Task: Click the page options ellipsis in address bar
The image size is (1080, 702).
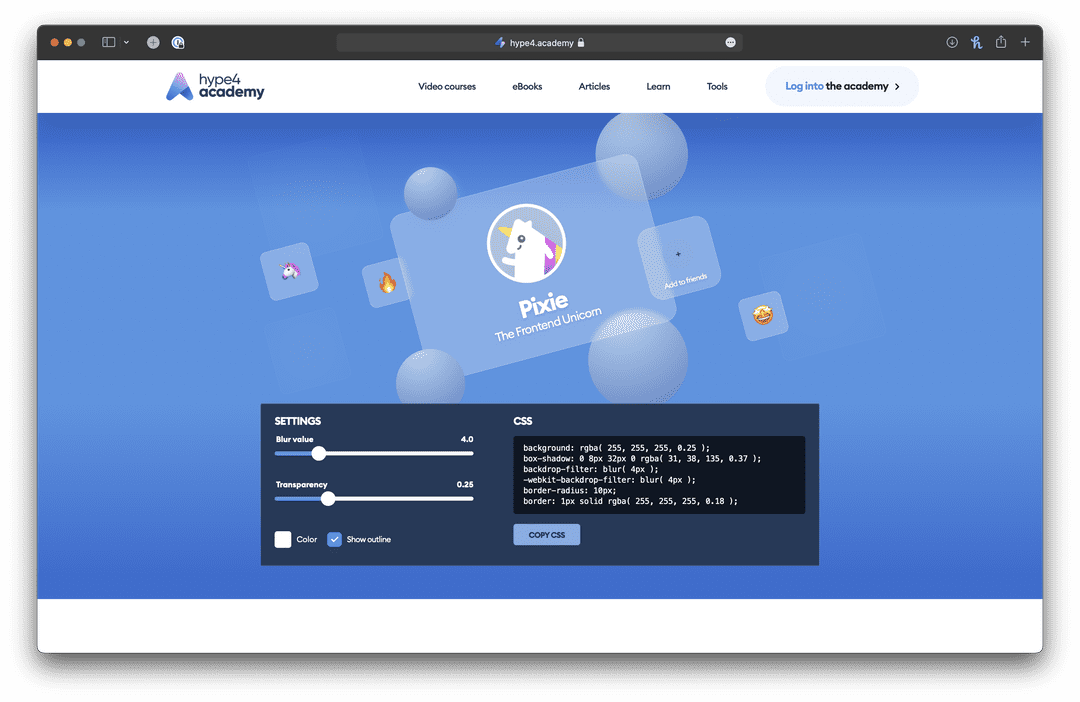Action: [731, 43]
